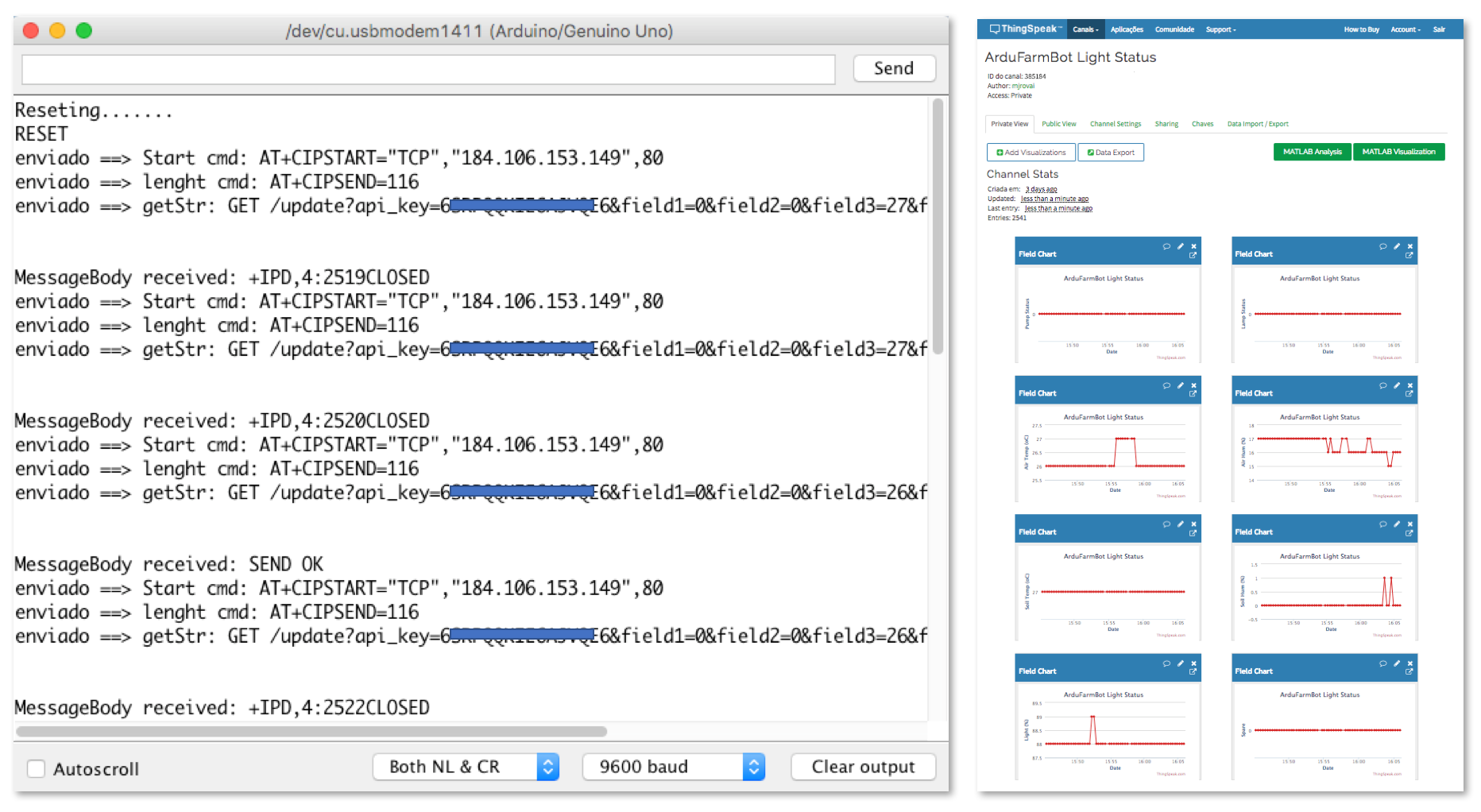Pop out the Air Temp chart
This screenshot has height=812, width=1481.
[x=1193, y=394]
